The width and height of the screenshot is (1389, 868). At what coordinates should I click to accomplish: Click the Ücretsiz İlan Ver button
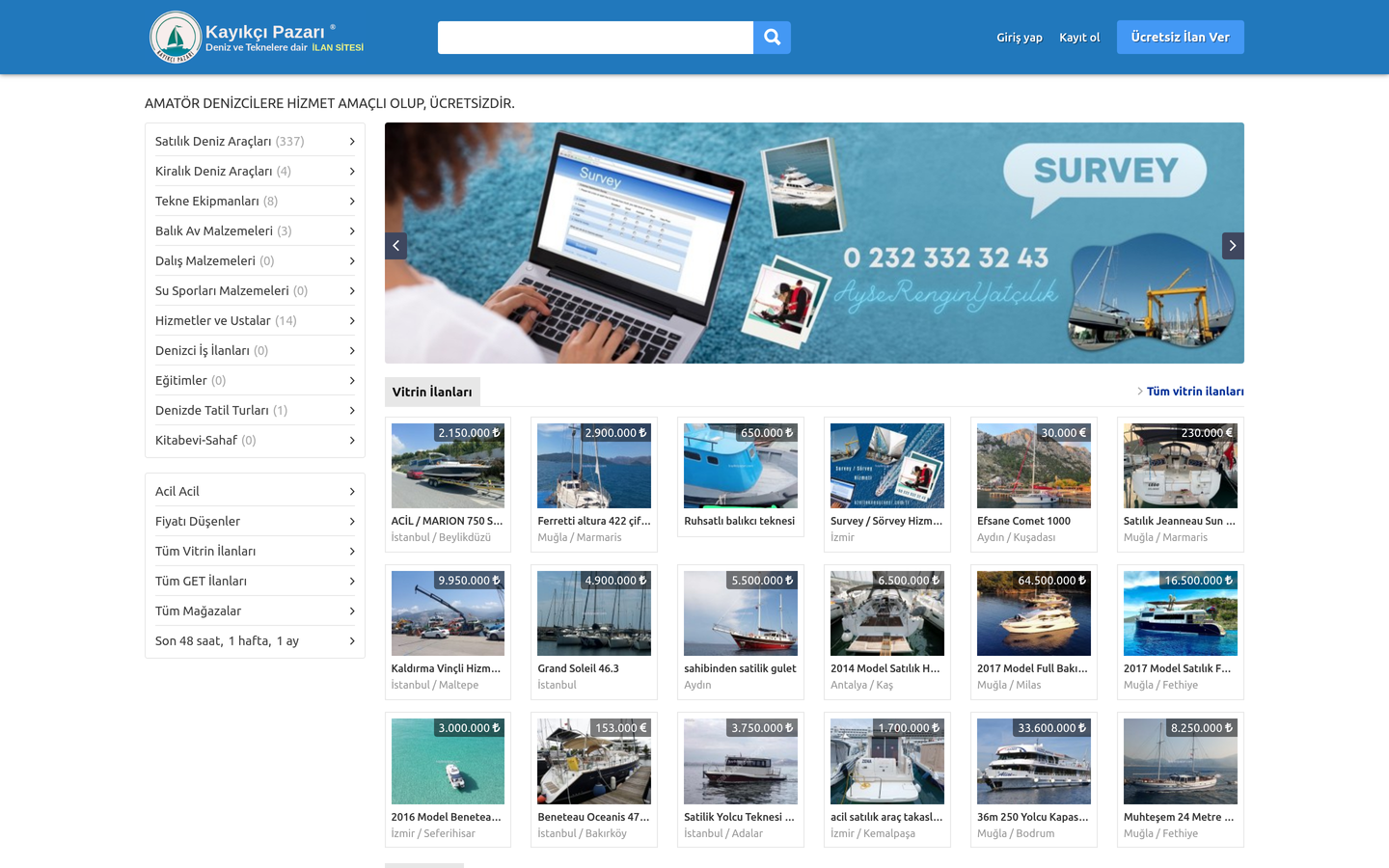pyautogui.click(x=1181, y=37)
